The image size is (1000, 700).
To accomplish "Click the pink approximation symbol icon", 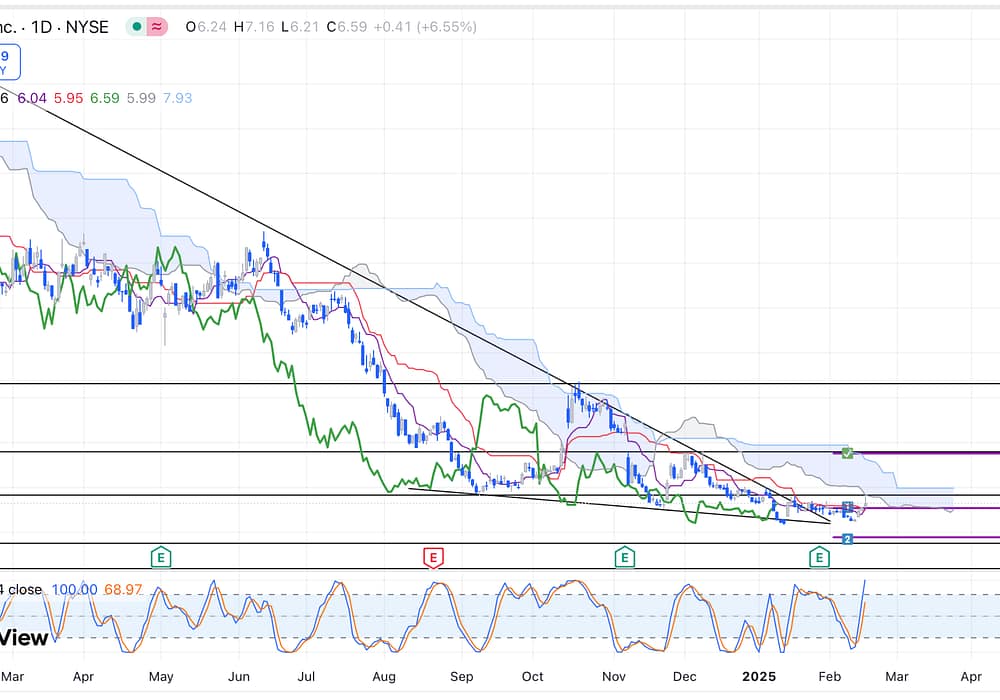I will pyautogui.click(x=157, y=28).
